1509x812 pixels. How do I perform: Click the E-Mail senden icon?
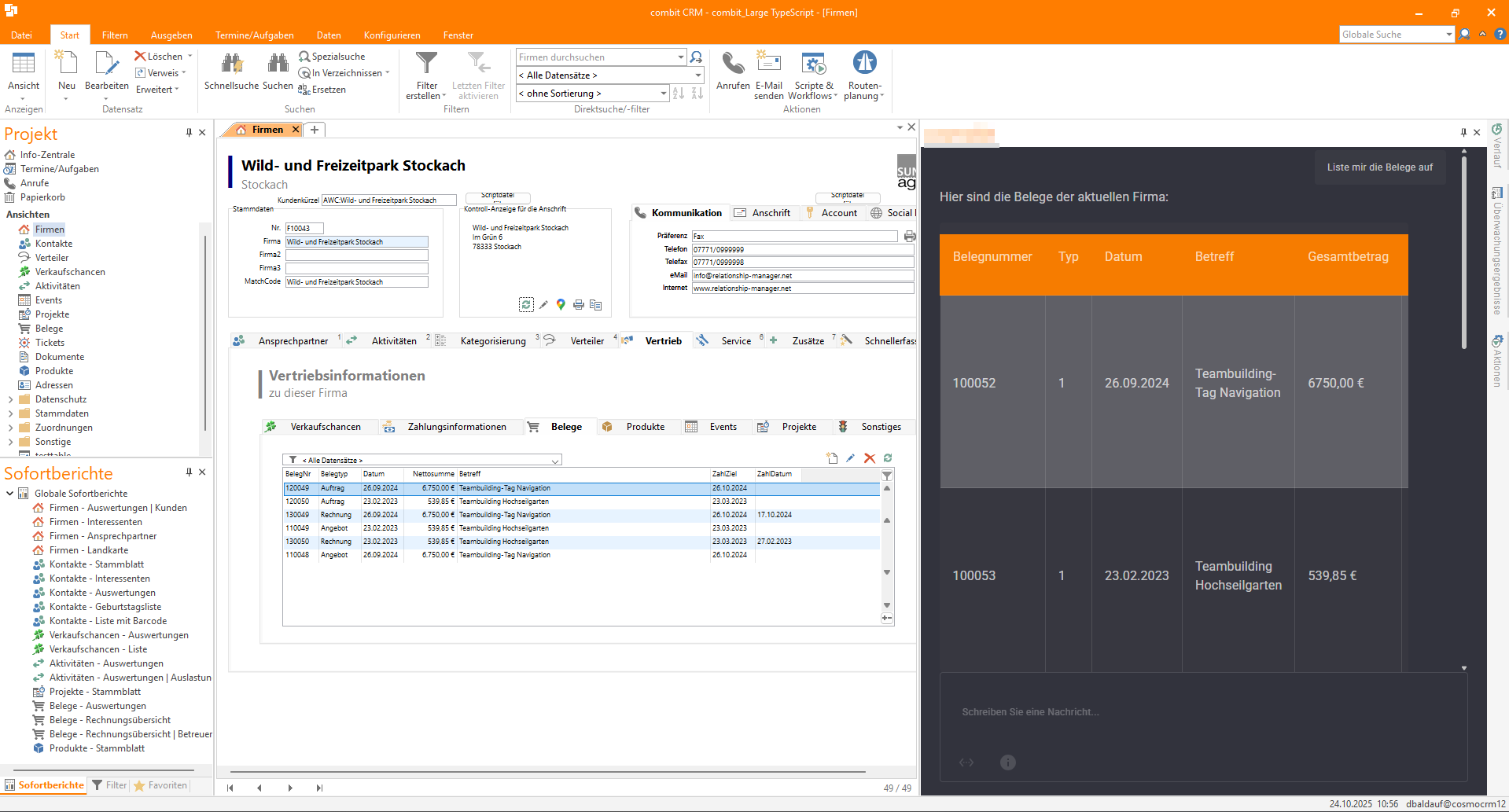(768, 64)
